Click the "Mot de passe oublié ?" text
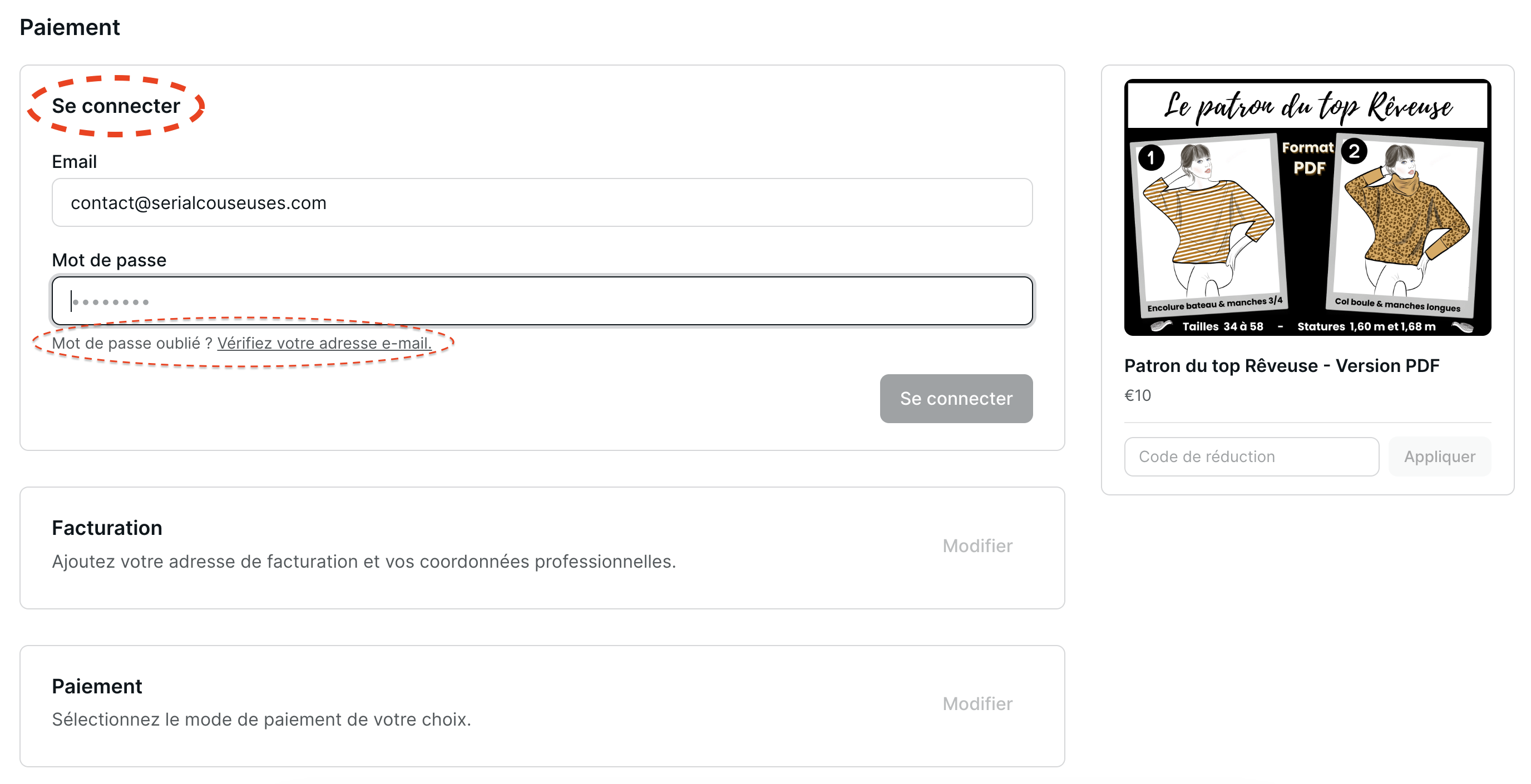This screenshot has width=1531, height=784. tap(132, 343)
